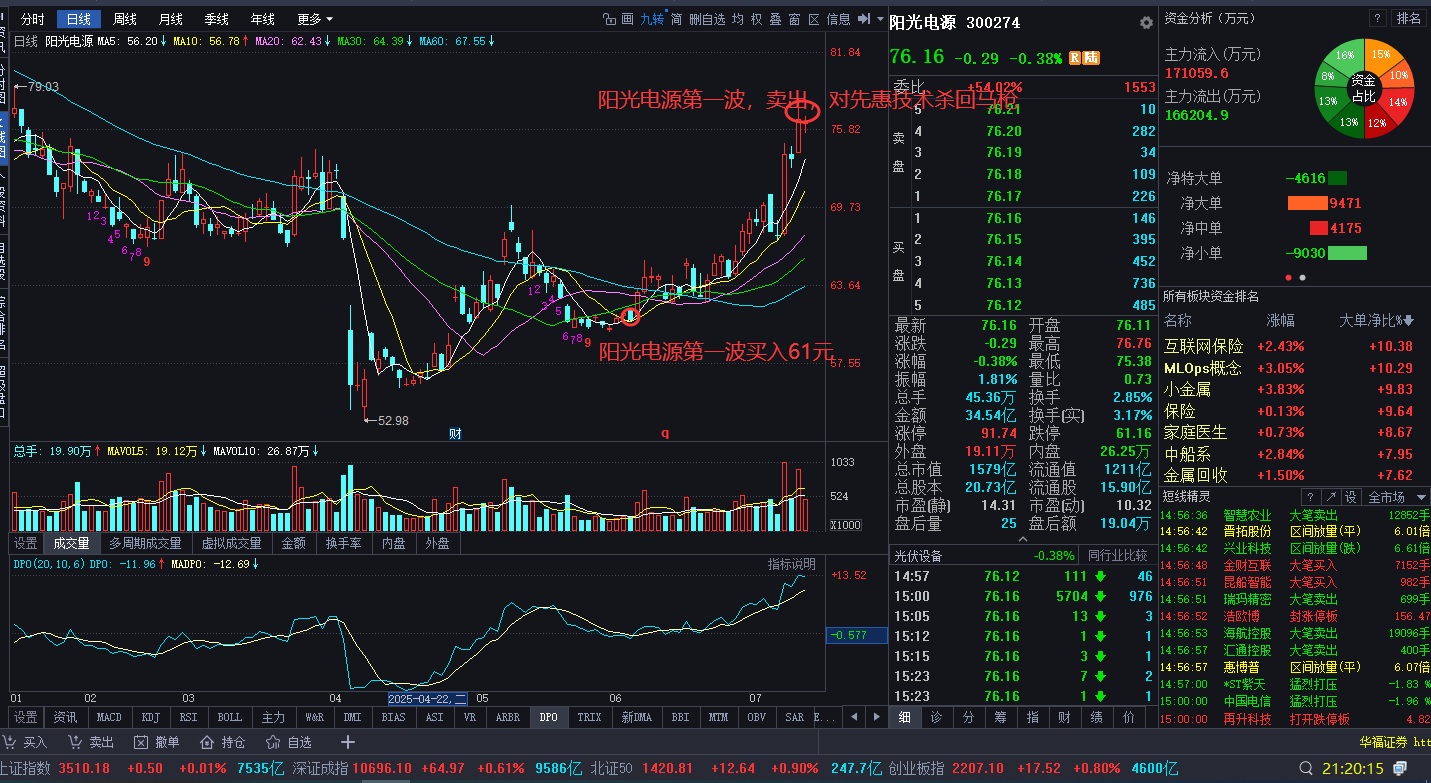
Task: Open the drawing tools (画) icon
Action: [x=627, y=19]
